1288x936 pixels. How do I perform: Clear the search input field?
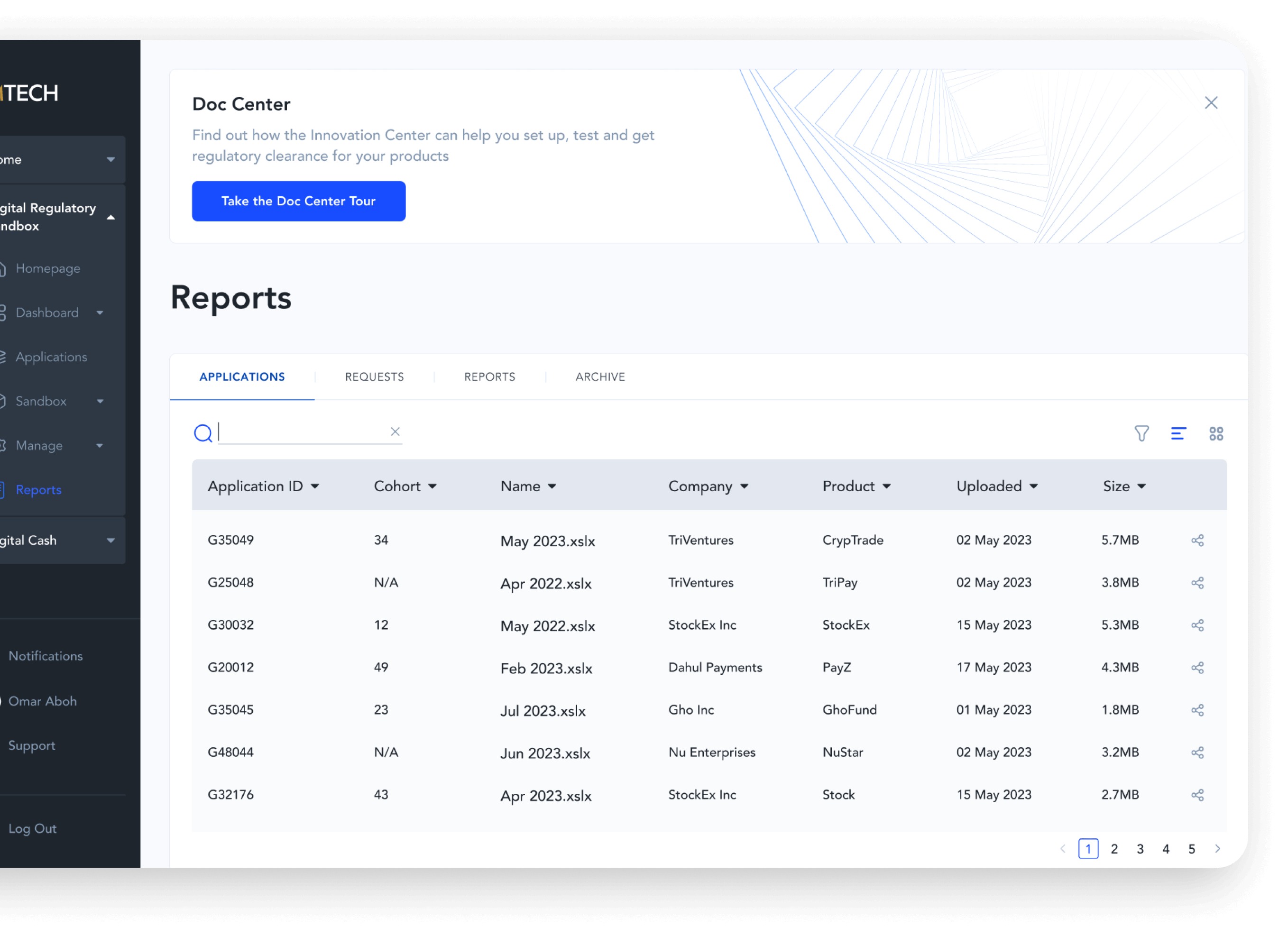tap(394, 432)
